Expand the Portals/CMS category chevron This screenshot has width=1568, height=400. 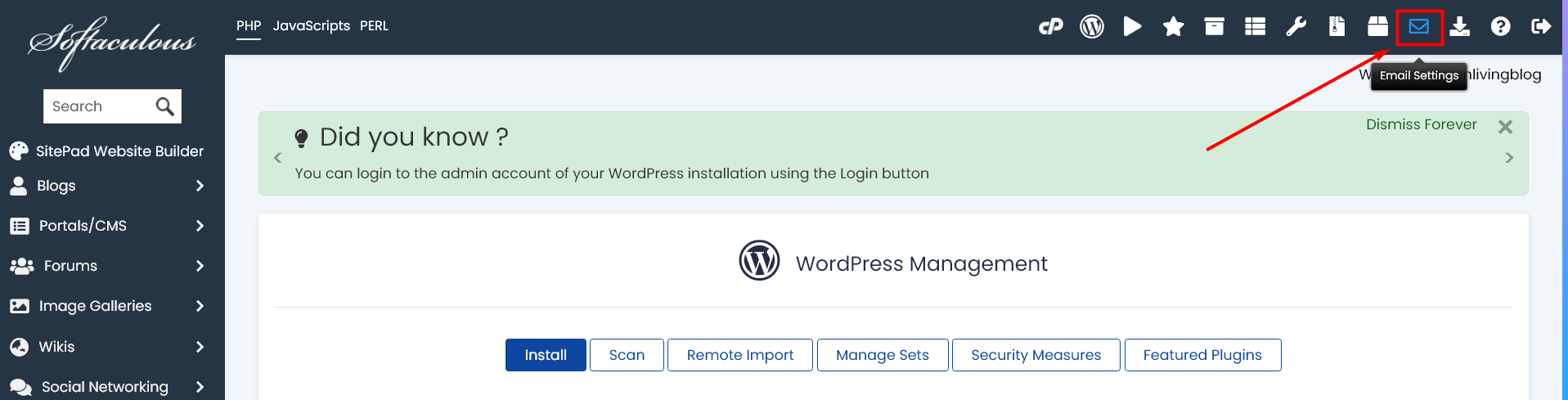[200, 227]
